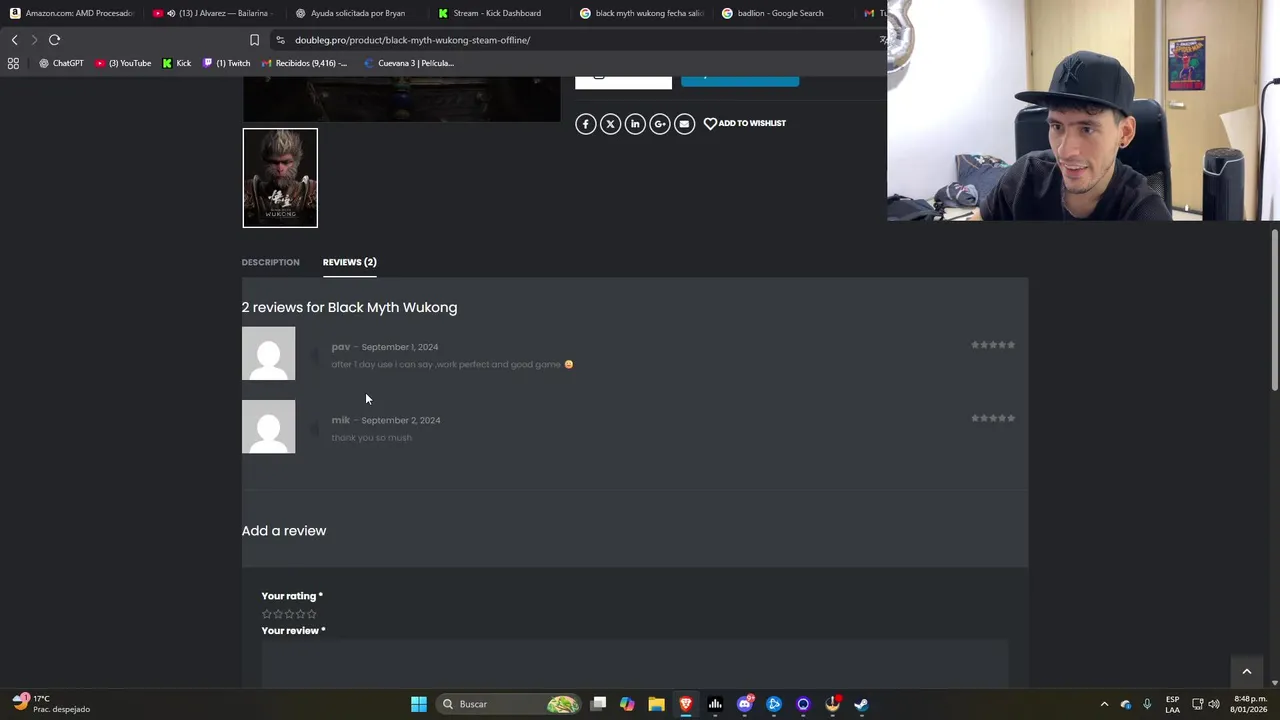Select fifth star in Your rating
Screen dimensions: 1280x720
click(311, 614)
